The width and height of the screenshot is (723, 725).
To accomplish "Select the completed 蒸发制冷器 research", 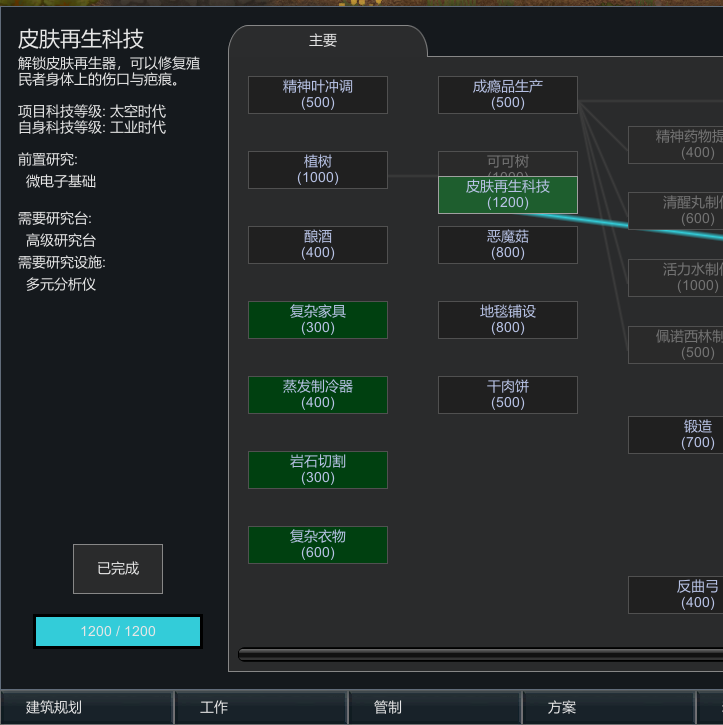I will pos(318,395).
